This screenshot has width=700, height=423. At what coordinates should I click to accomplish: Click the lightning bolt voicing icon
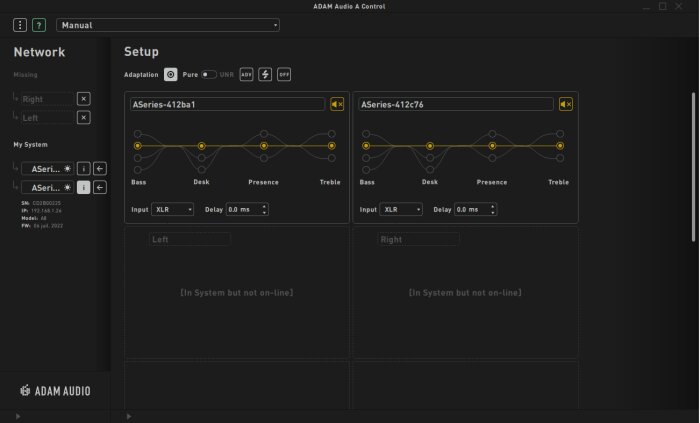point(265,75)
